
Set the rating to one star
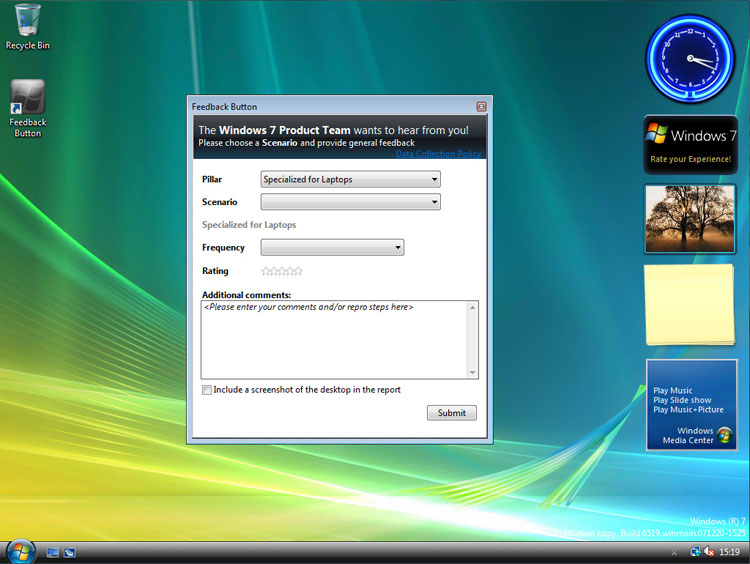pyautogui.click(x=265, y=271)
